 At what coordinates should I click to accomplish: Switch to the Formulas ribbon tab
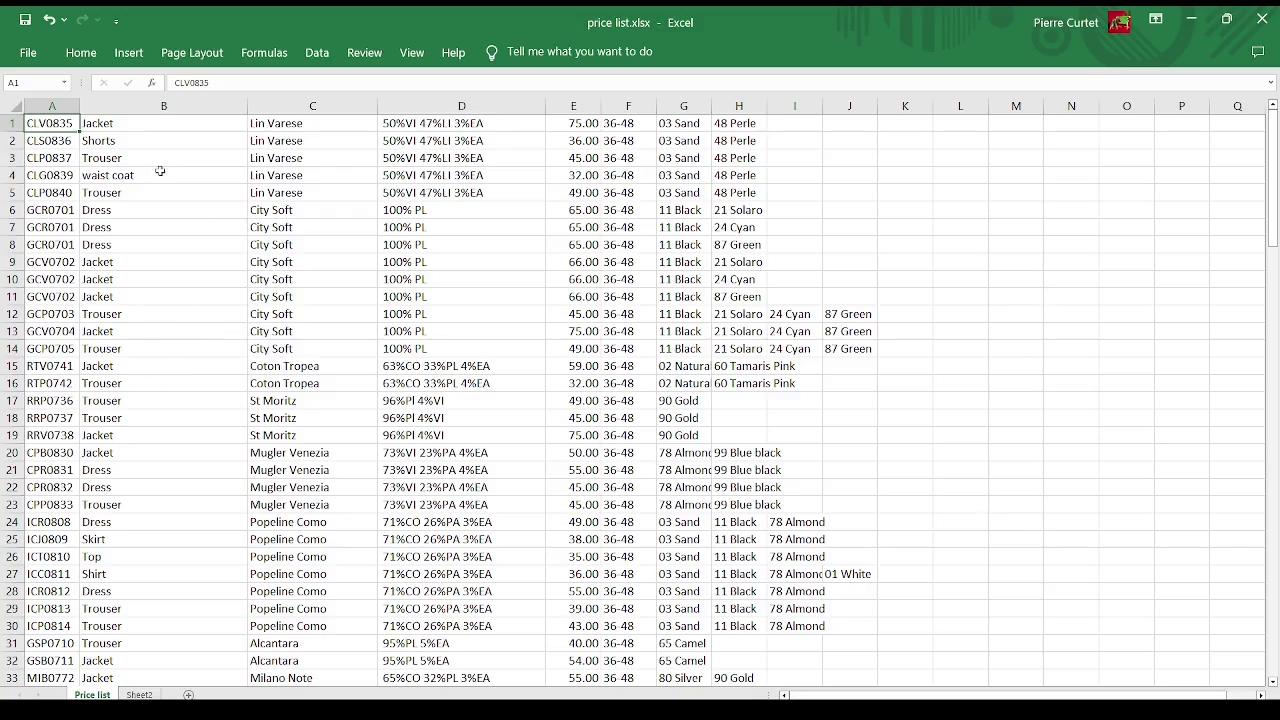coord(264,52)
